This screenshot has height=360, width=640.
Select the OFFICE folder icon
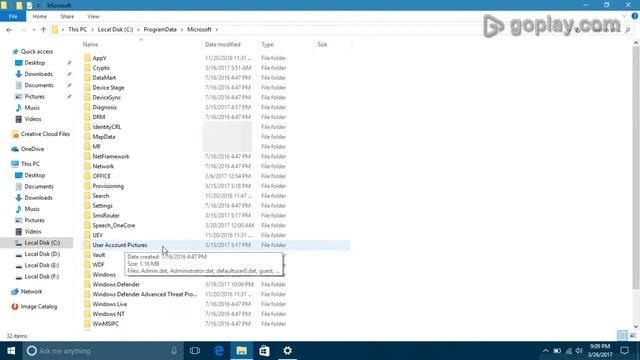click(x=87, y=176)
